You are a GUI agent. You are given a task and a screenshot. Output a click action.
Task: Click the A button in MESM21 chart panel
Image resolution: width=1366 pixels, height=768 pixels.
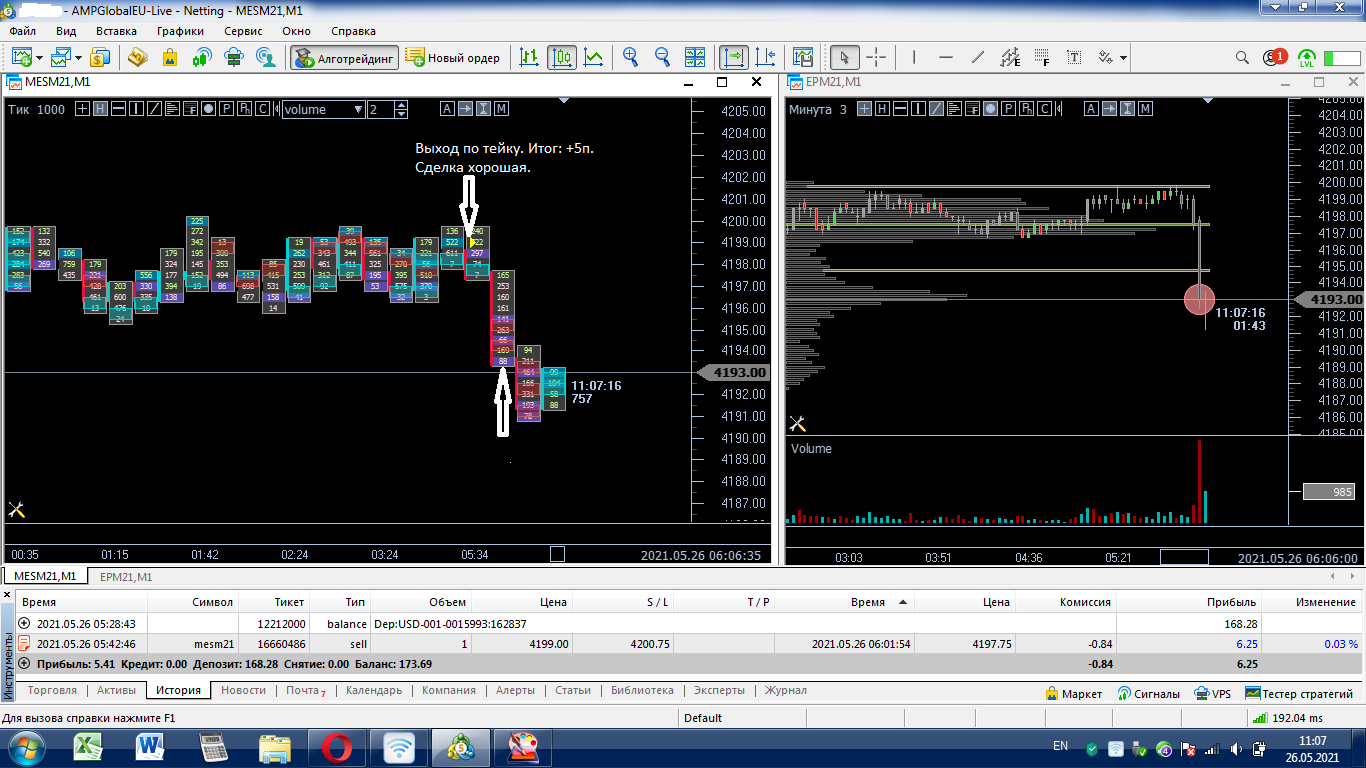tap(447, 109)
